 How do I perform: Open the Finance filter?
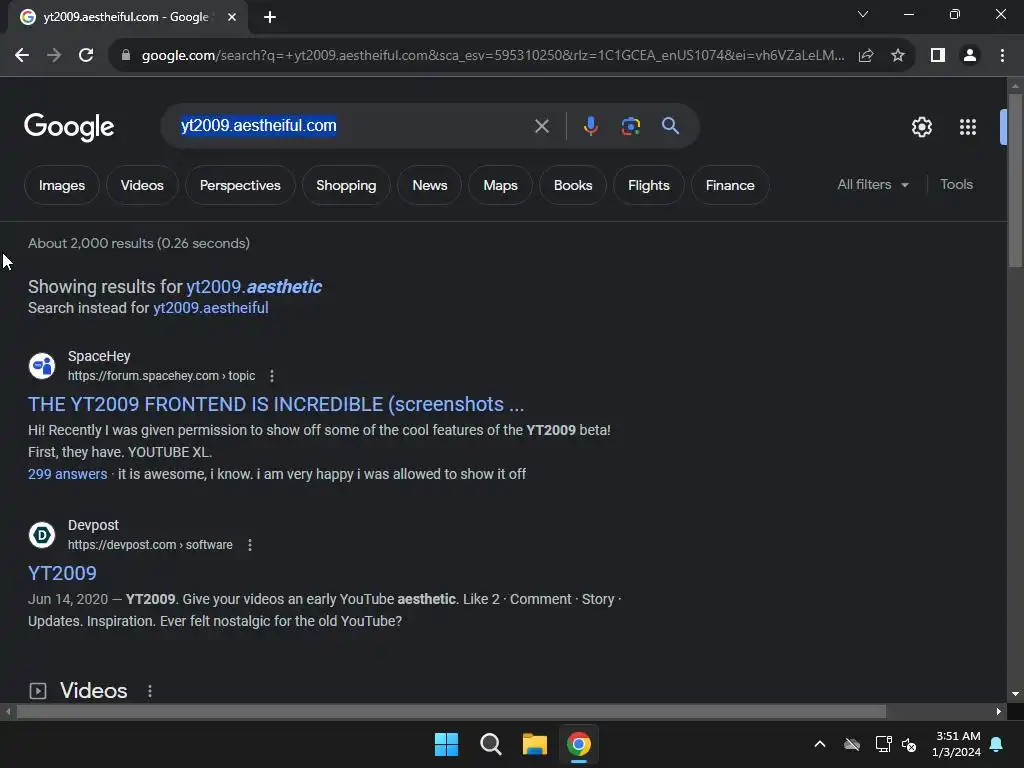coord(730,185)
